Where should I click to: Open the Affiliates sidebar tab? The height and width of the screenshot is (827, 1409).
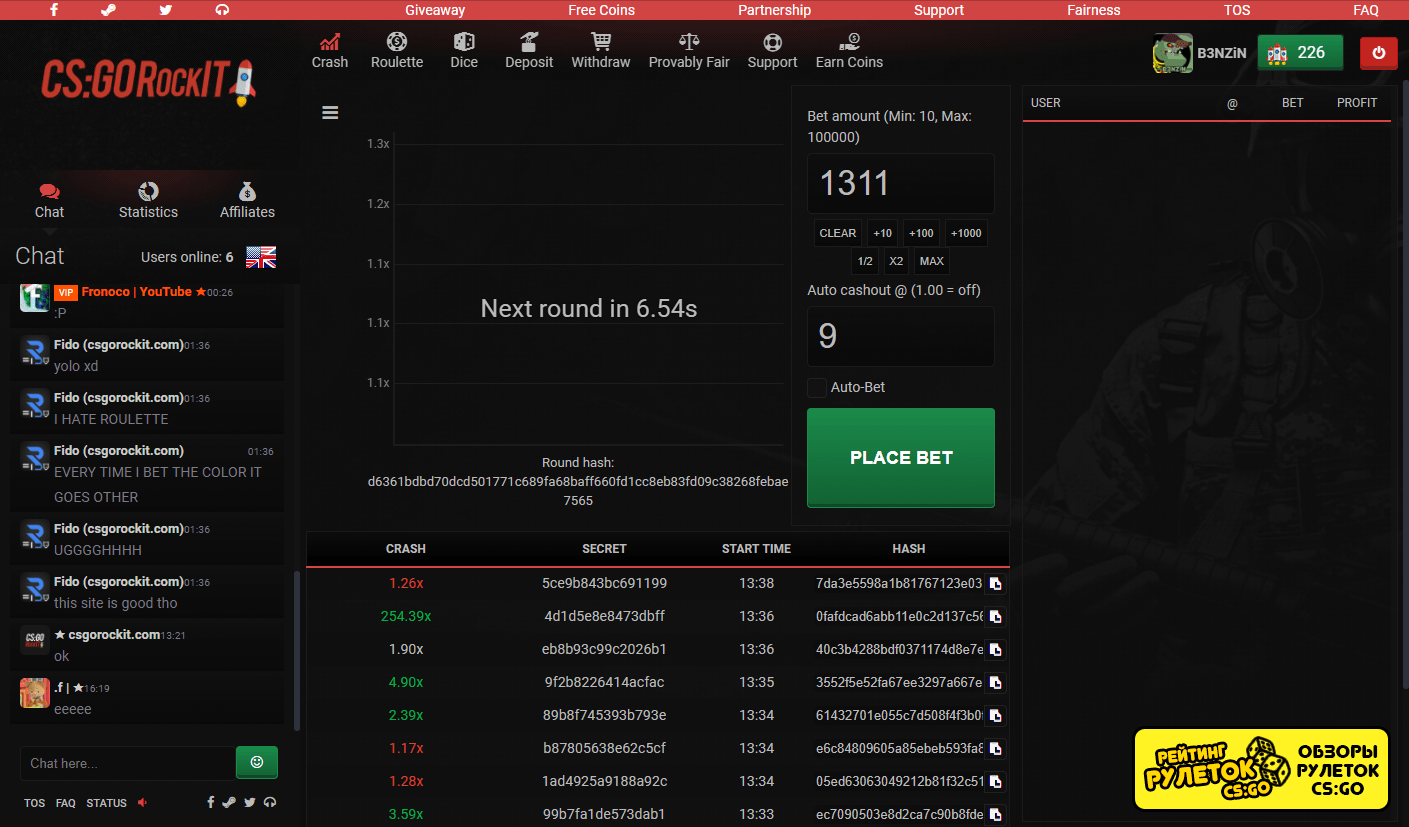[x=247, y=200]
